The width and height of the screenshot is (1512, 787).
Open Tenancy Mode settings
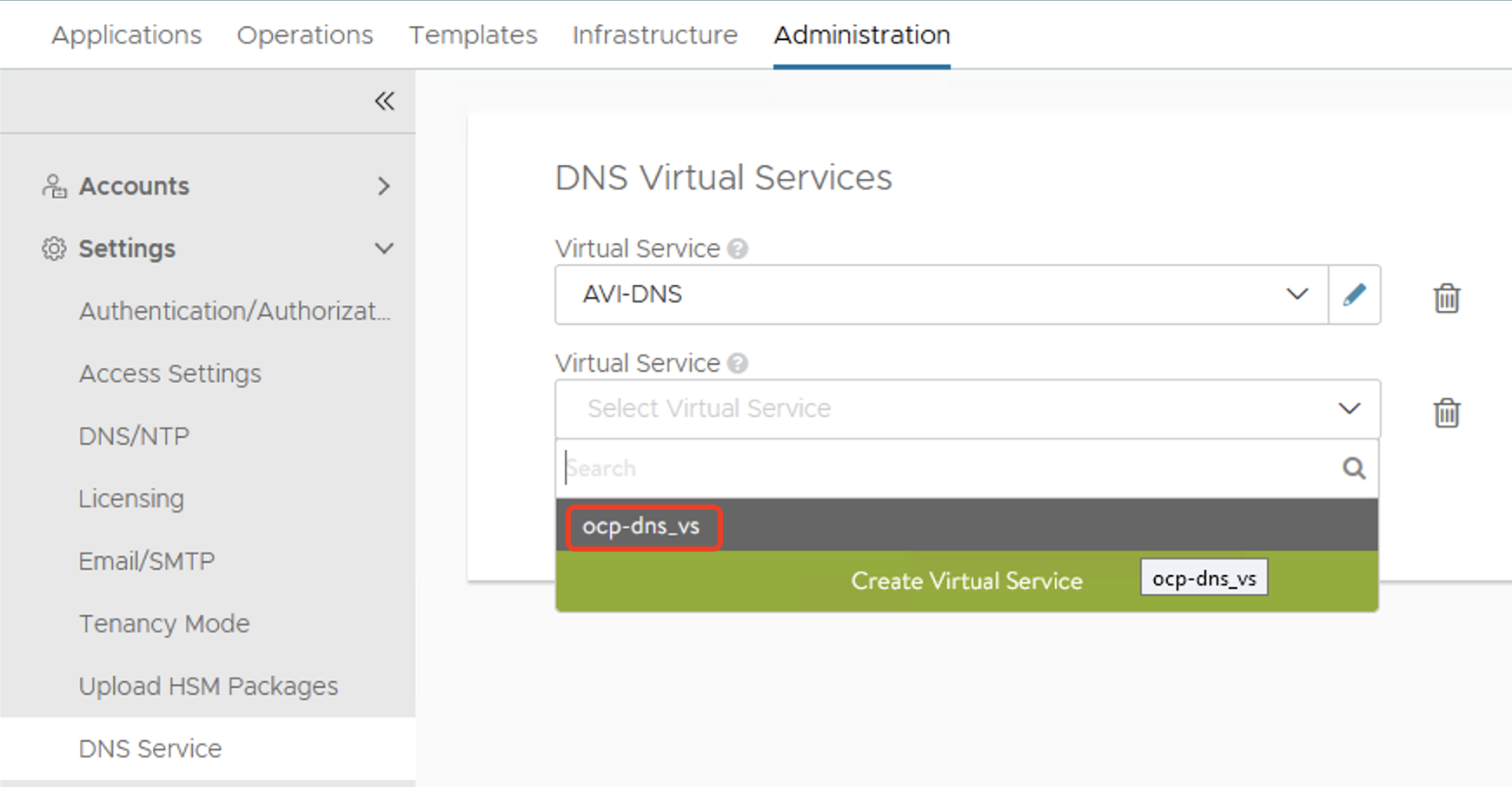click(x=164, y=624)
